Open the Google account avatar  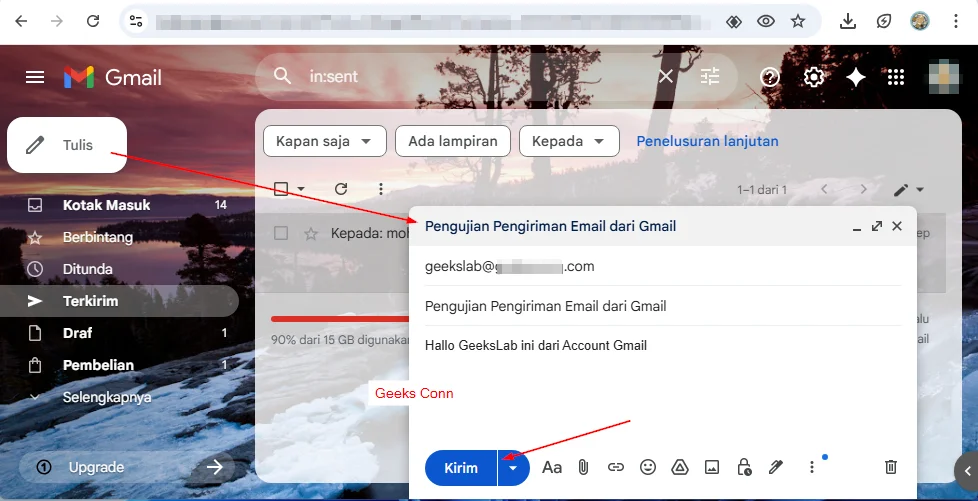pos(943,77)
